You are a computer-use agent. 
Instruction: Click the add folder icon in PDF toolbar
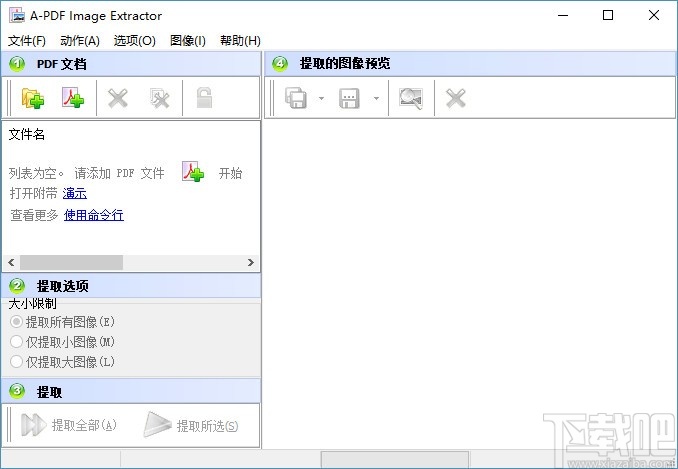pyautogui.click(x=33, y=98)
